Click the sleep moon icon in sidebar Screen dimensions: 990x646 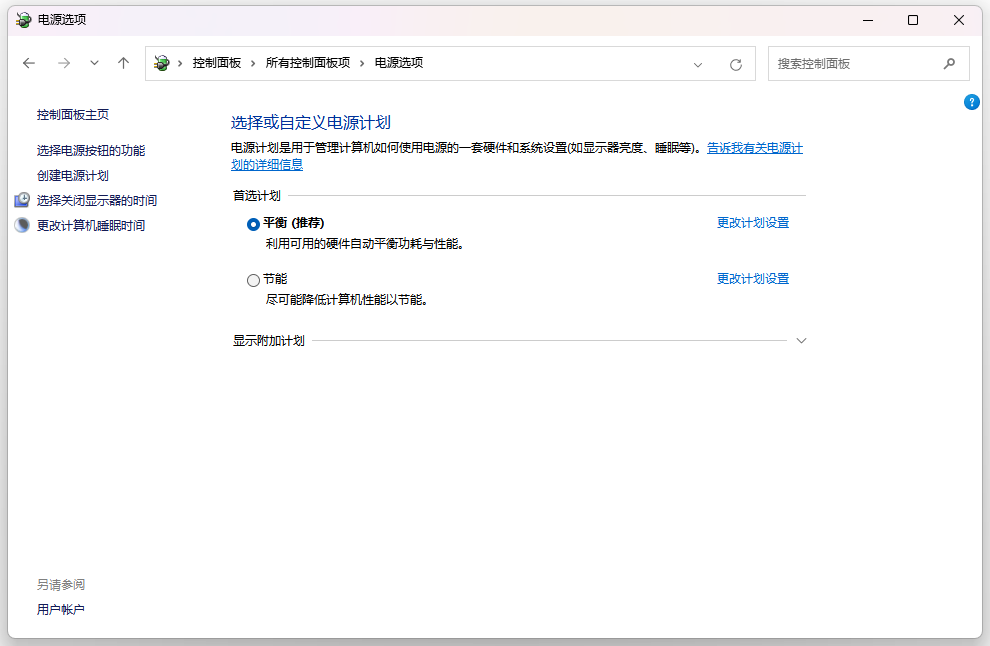22,225
